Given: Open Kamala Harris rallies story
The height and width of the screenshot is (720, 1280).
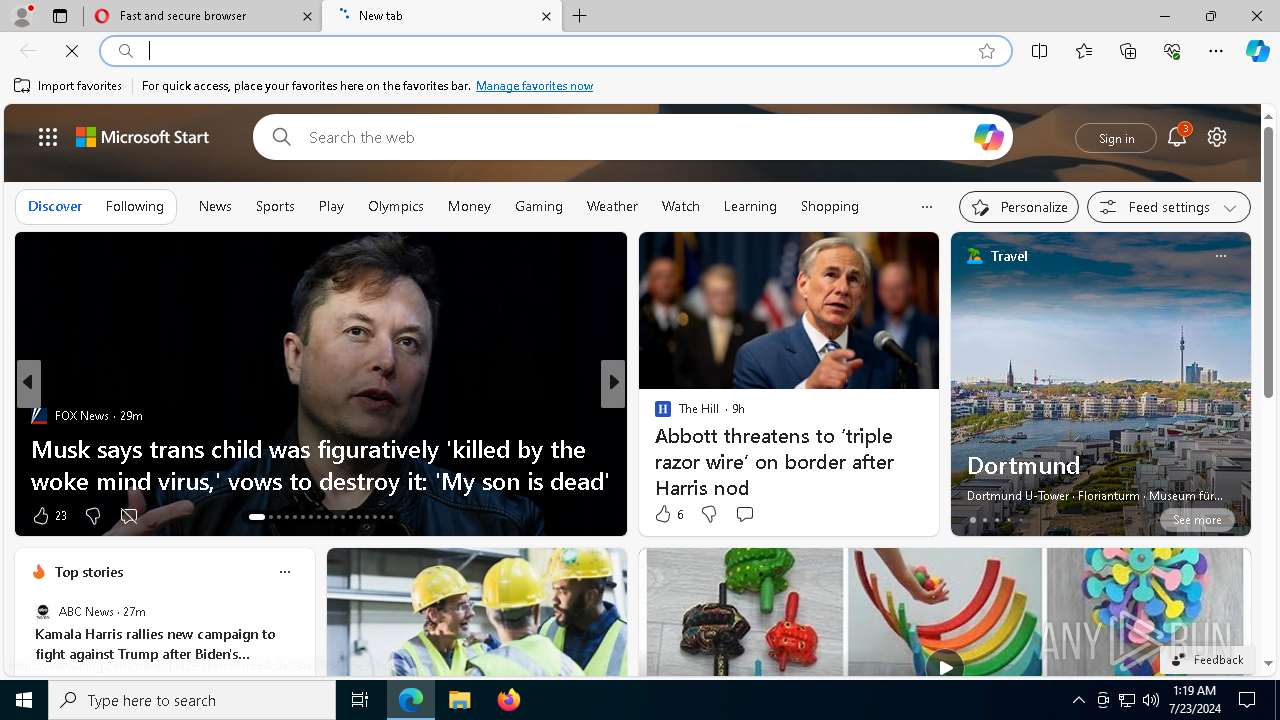Looking at the screenshot, I should pyautogui.click(x=155, y=644).
